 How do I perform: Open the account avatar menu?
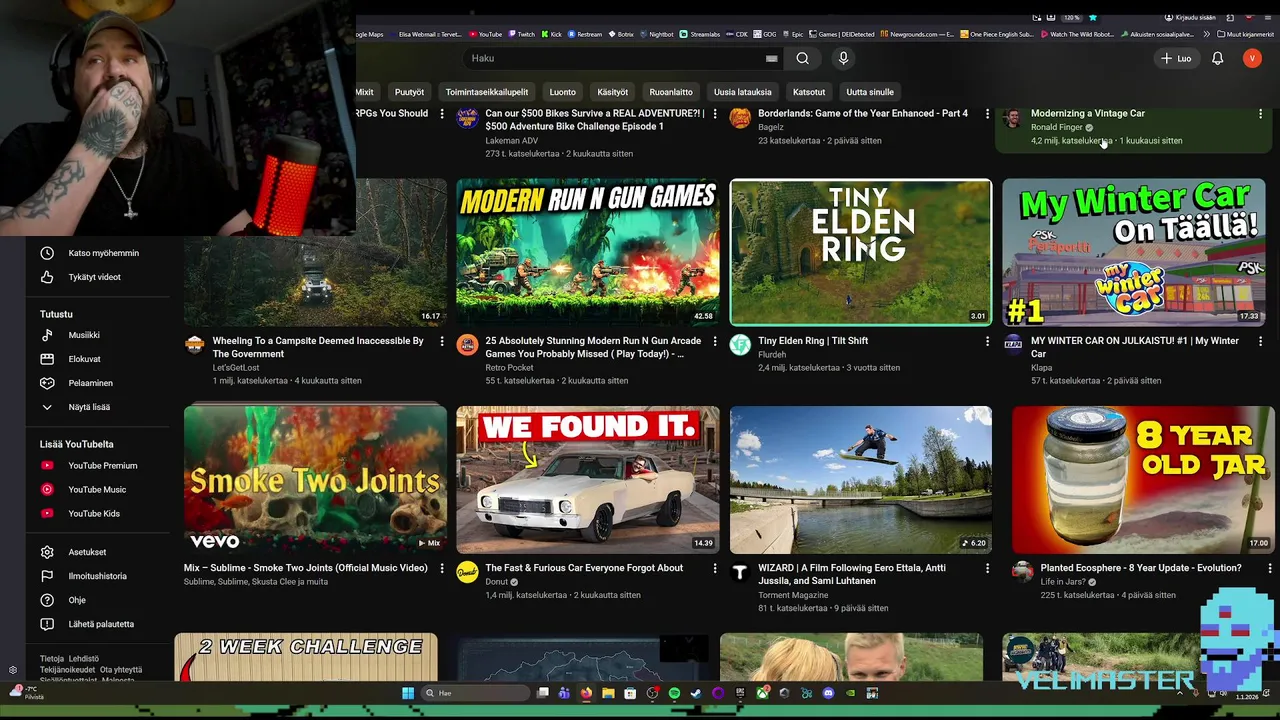coord(1252,58)
